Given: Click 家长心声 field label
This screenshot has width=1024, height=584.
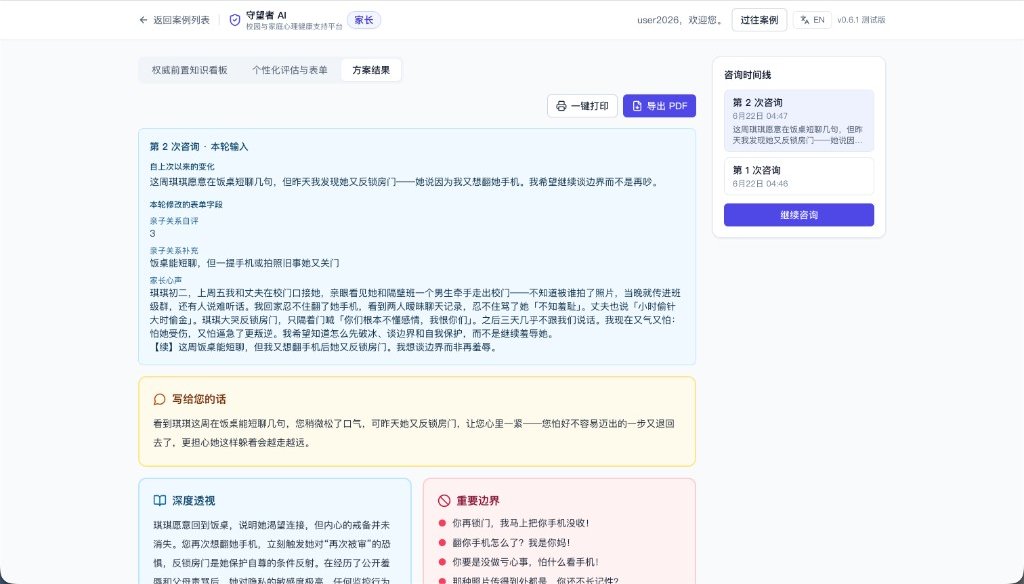Looking at the screenshot, I should pos(165,280).
